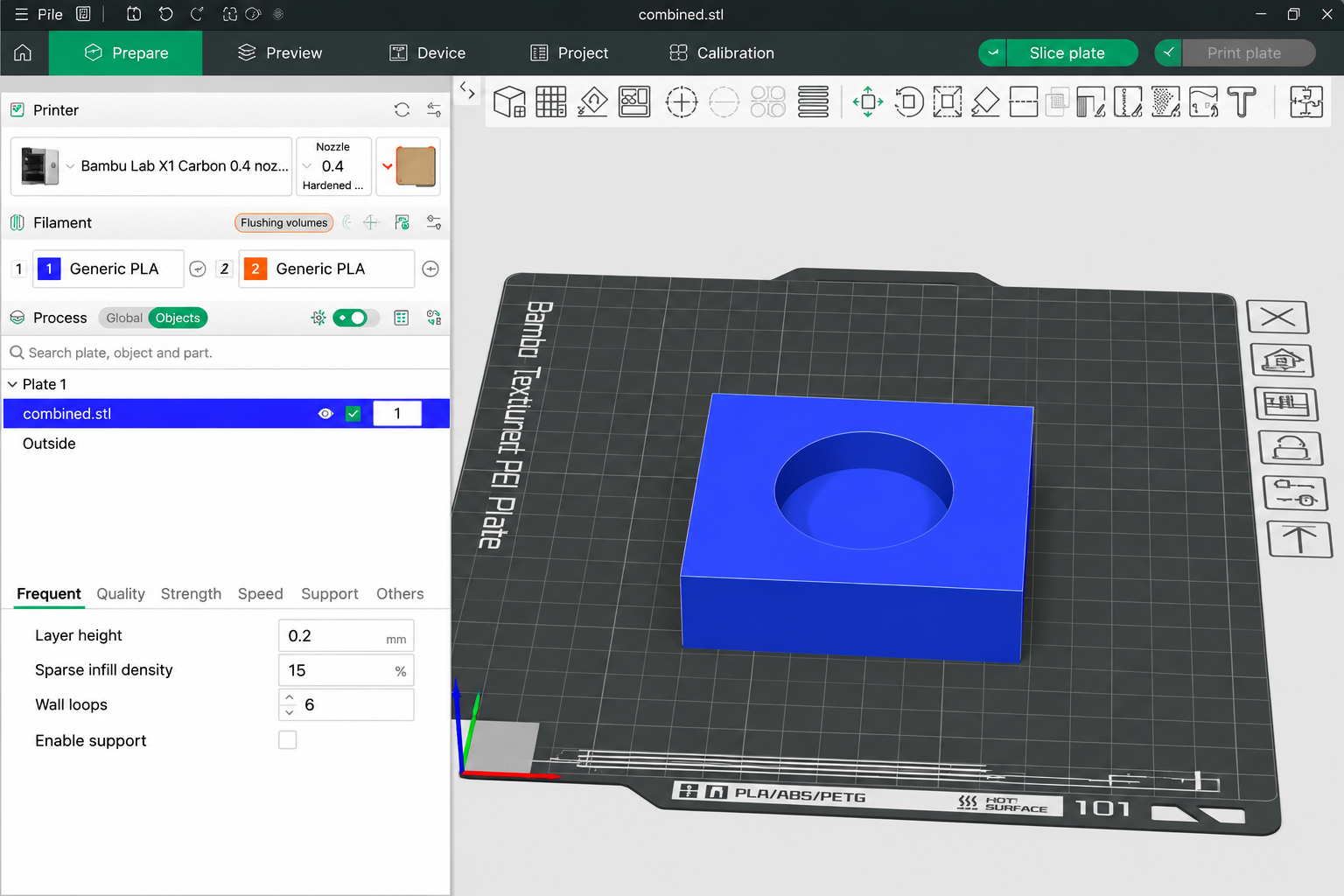This screenshot has width=1344, height=896.
Task: Switch Process scope to Global
Action: (124, 318)
